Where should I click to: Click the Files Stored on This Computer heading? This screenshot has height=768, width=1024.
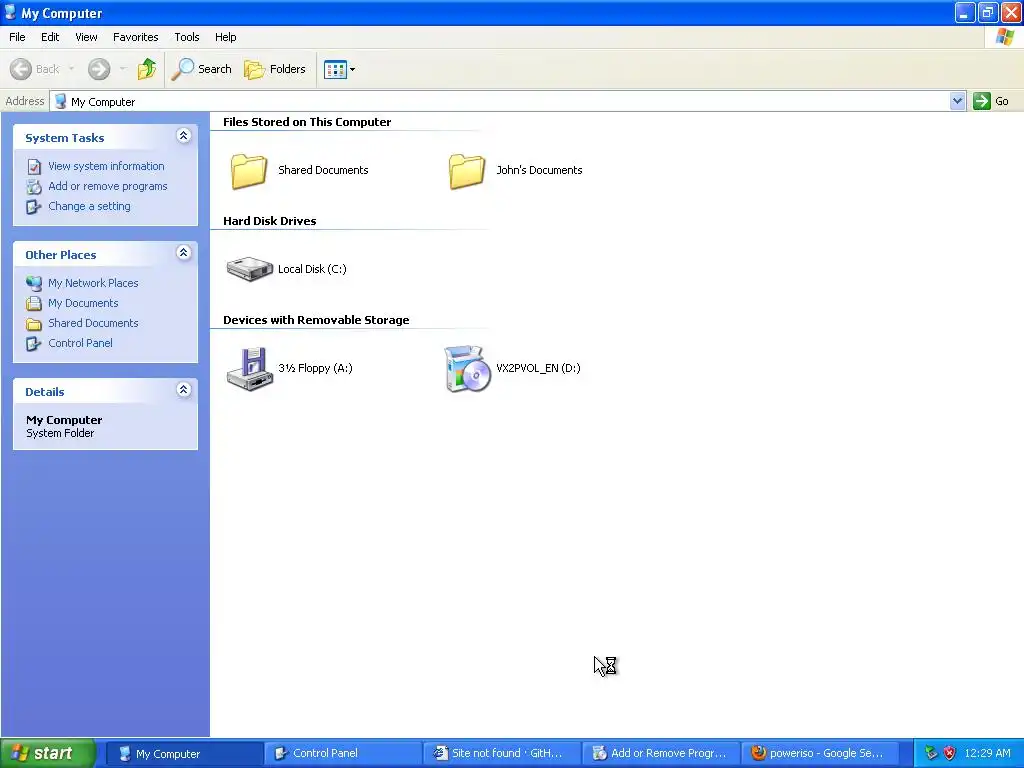307,122
